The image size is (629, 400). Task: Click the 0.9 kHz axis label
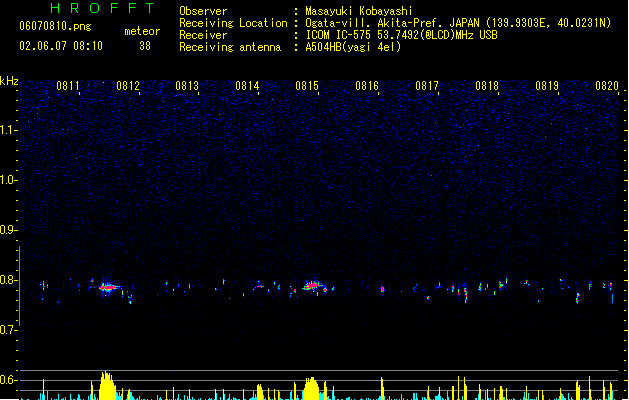point(8,230)
